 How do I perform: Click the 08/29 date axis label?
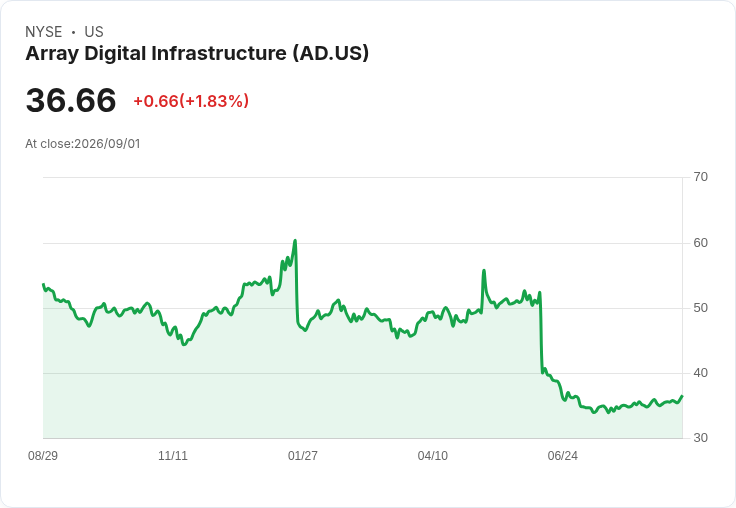point(43,455)
